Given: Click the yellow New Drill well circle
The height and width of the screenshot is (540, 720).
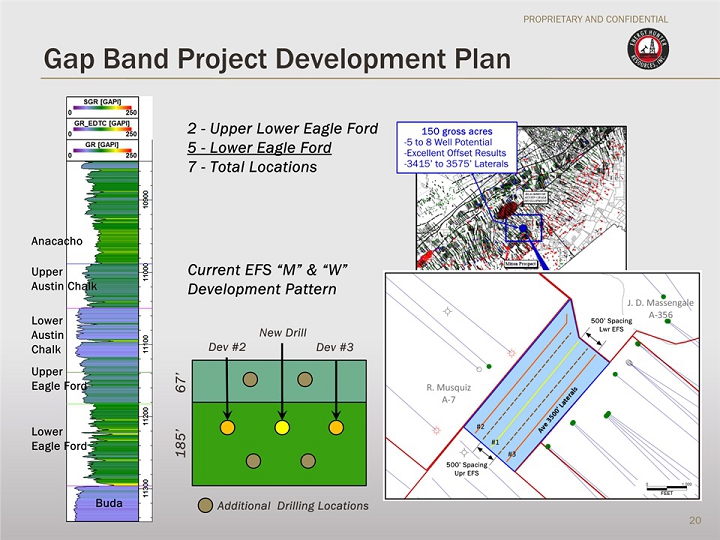Looking at the screenshot, I should pyautogui.click(x=283, y=427).
